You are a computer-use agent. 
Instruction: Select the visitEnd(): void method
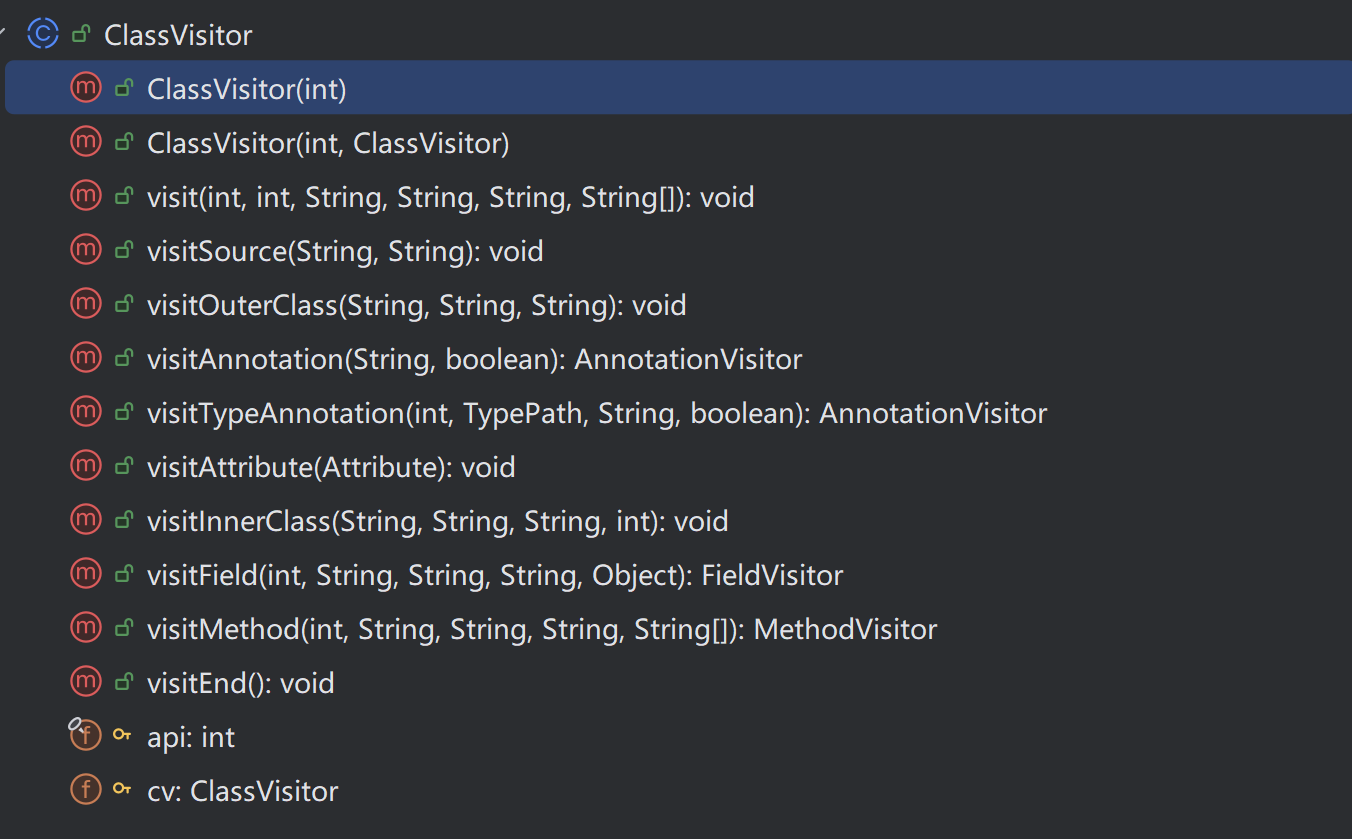240,683
